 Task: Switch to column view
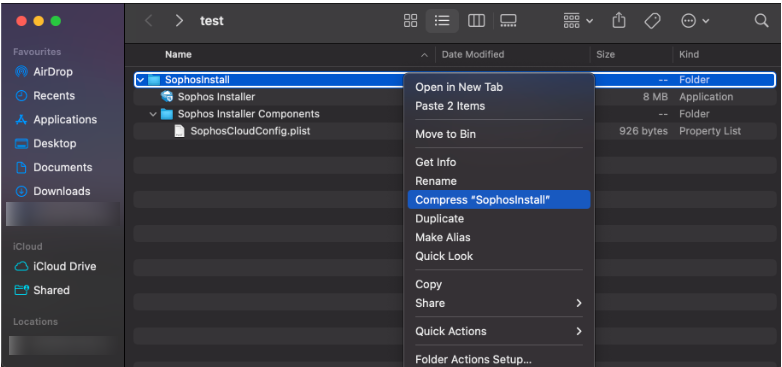476,20
